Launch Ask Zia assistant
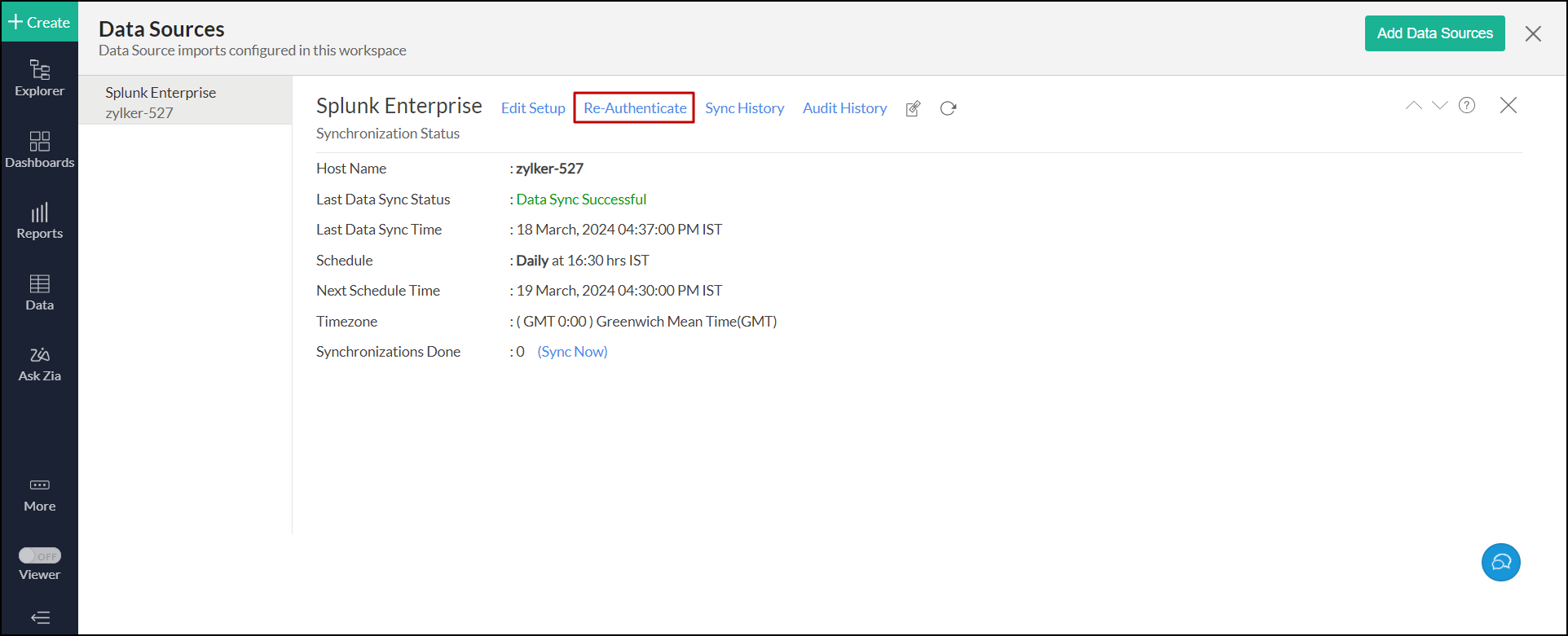1568x636 pixels. pos(39,364)
